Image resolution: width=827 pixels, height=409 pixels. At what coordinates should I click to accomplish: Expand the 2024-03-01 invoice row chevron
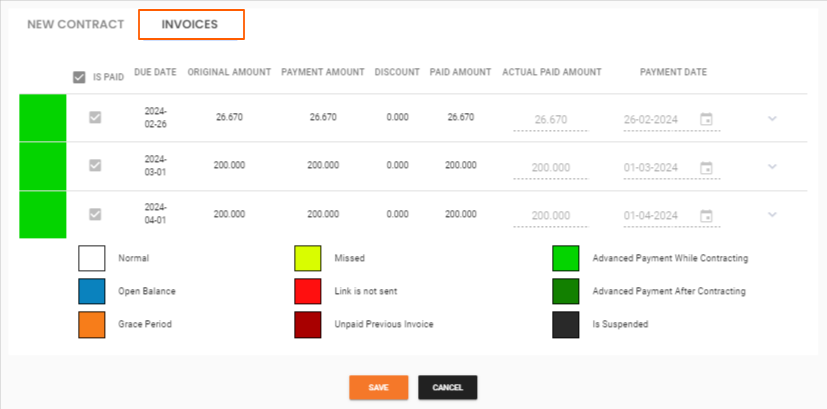pos(772,167)
